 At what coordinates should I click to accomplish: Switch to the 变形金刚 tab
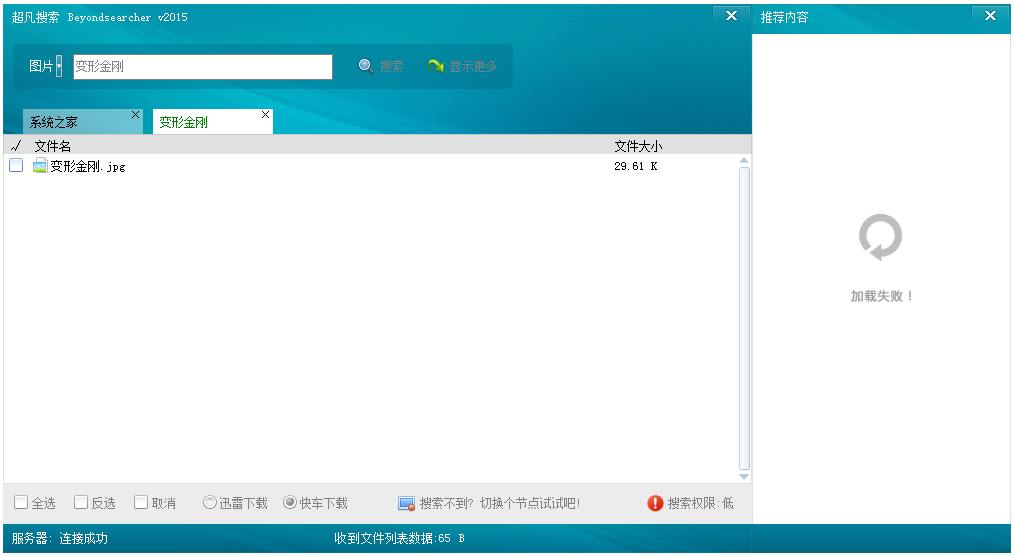click(213, 122)
